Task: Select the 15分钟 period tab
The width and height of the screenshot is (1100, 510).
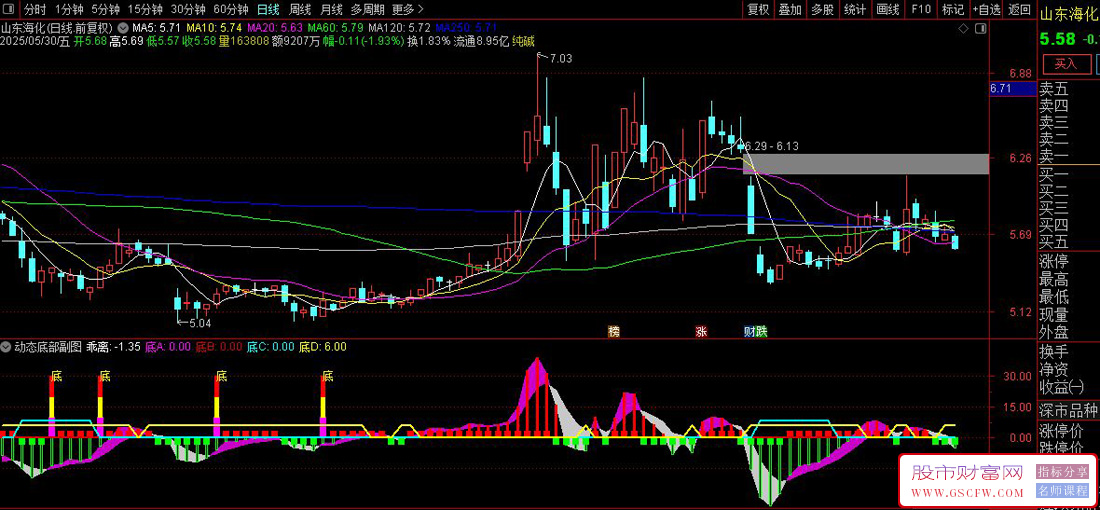Action: [x=145, y=9]
